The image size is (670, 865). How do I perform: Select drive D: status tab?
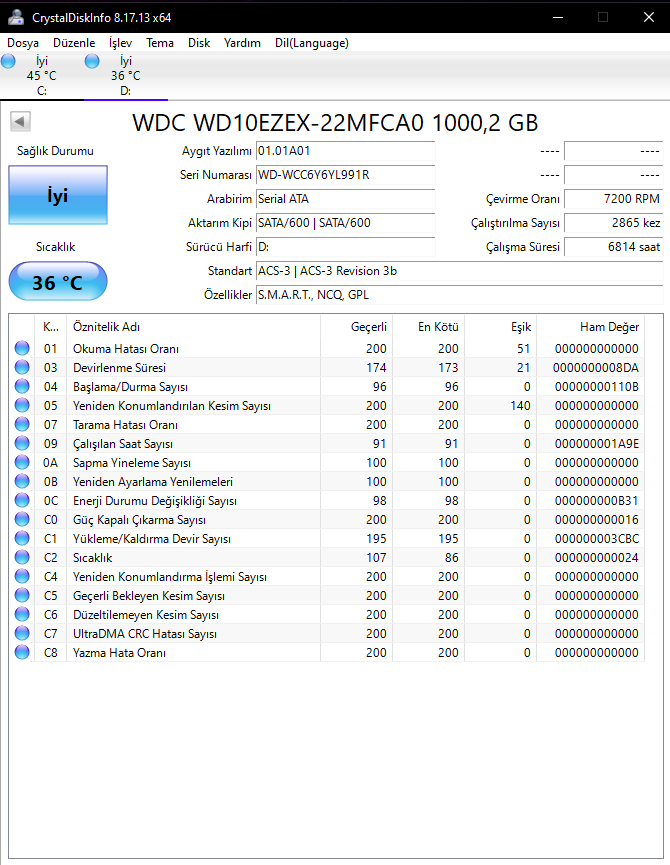point(126,76)
